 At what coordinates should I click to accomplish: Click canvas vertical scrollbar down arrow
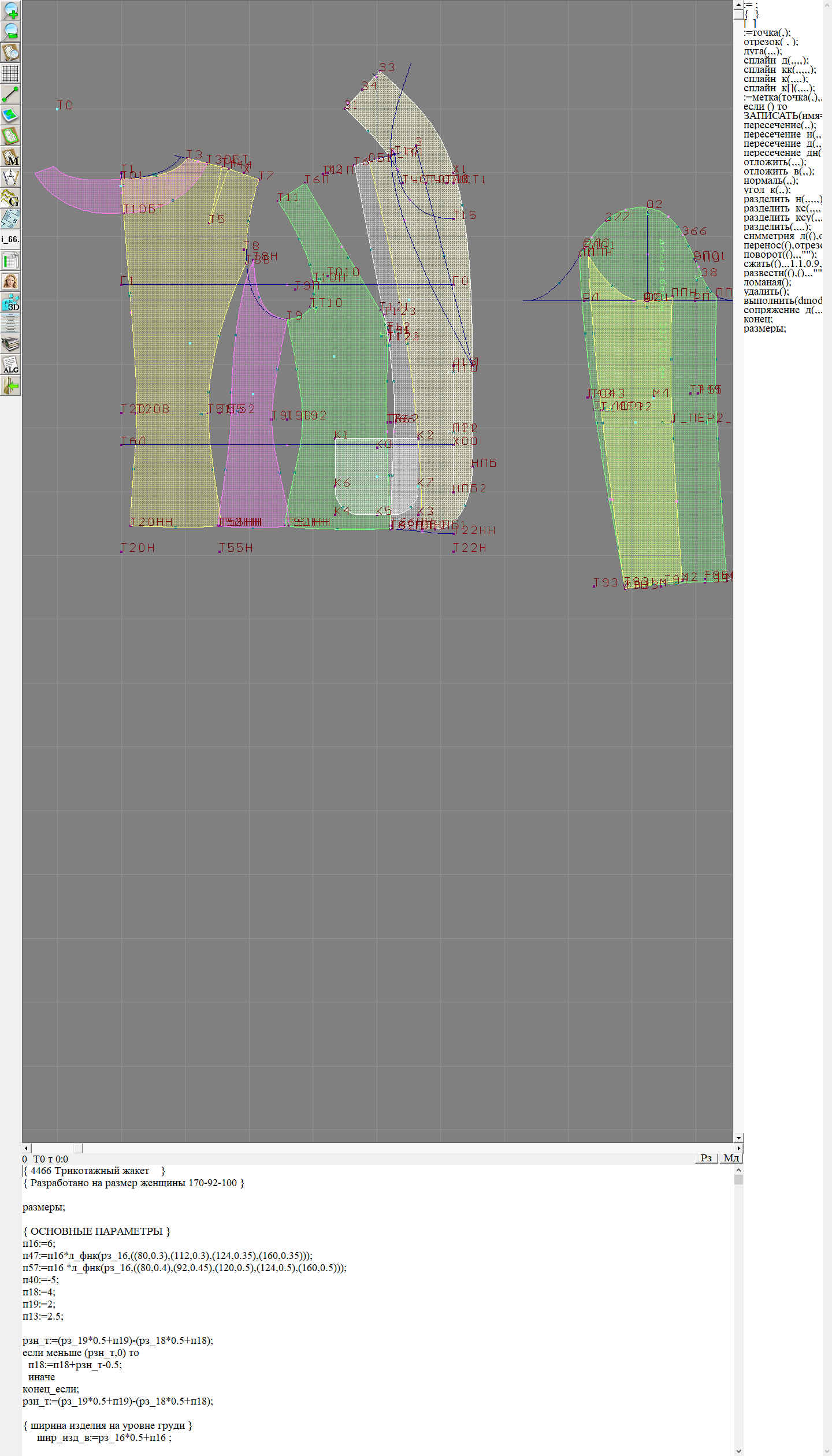coord(738,1138)
